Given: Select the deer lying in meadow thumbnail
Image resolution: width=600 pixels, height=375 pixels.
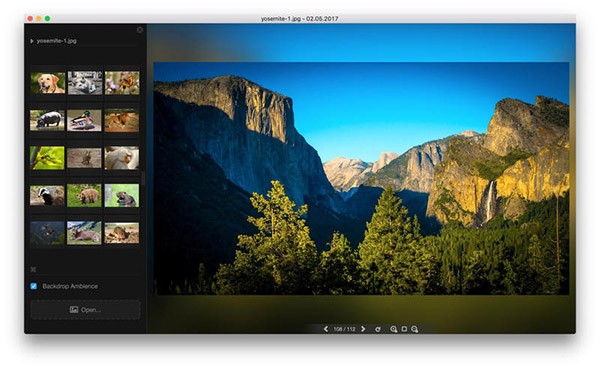Looking at the screenshot, I should 84,233.
